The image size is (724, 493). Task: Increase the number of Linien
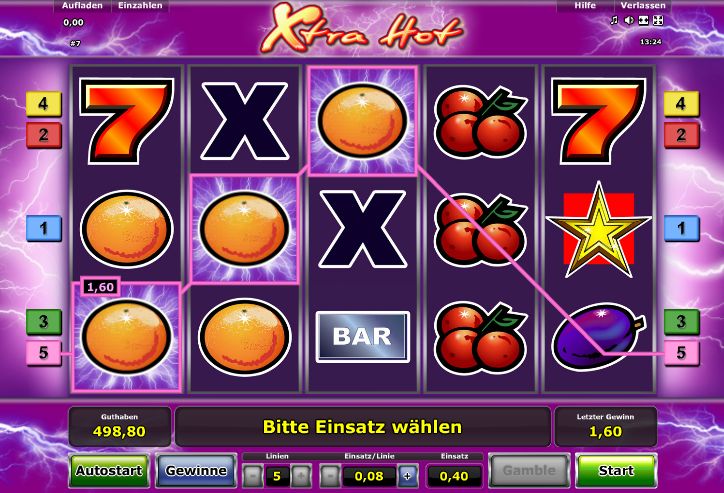pyautogui.click(x=301, y=476)
